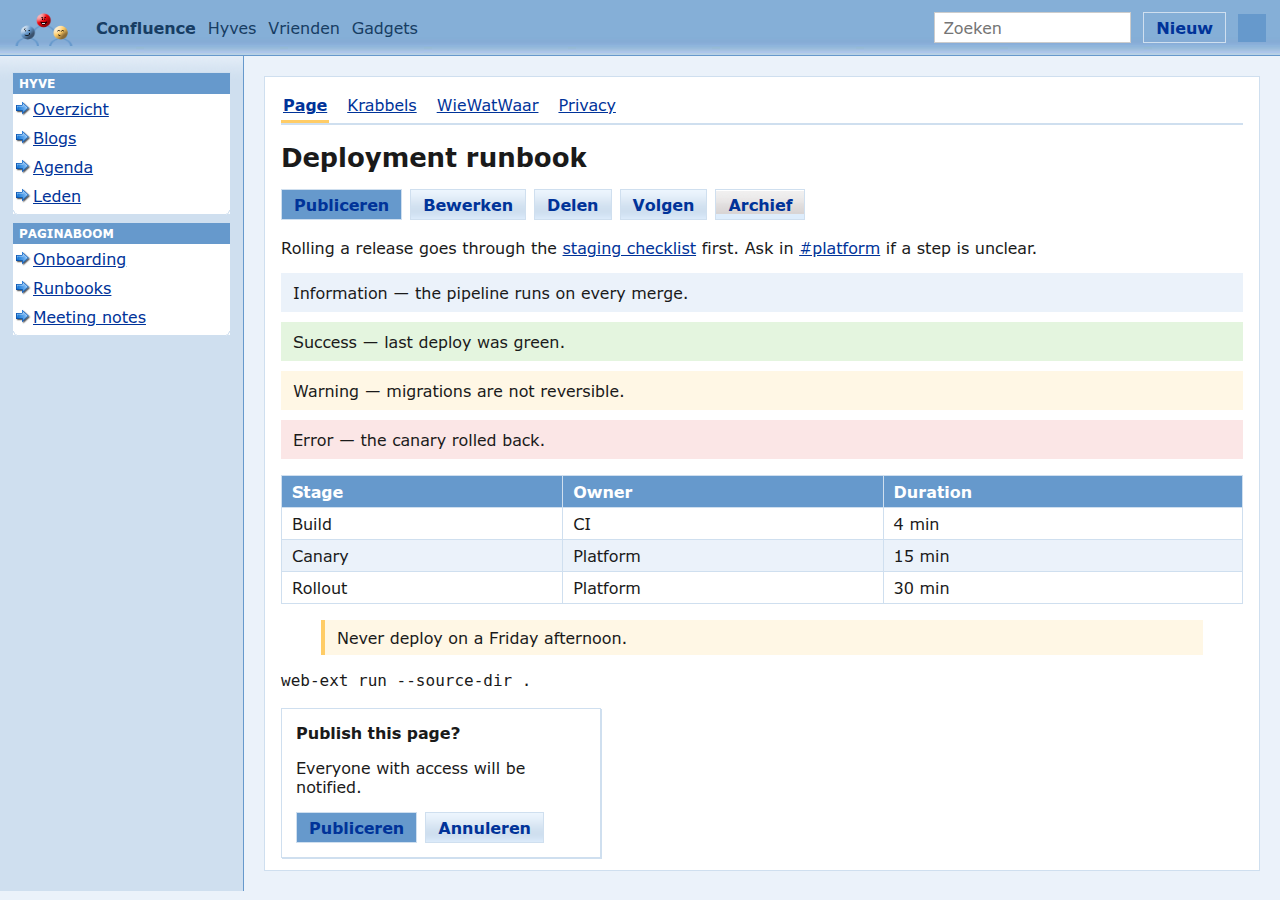1280x900 pixels.
Task: Click the Canary table cell
Action: click(422, 556)
